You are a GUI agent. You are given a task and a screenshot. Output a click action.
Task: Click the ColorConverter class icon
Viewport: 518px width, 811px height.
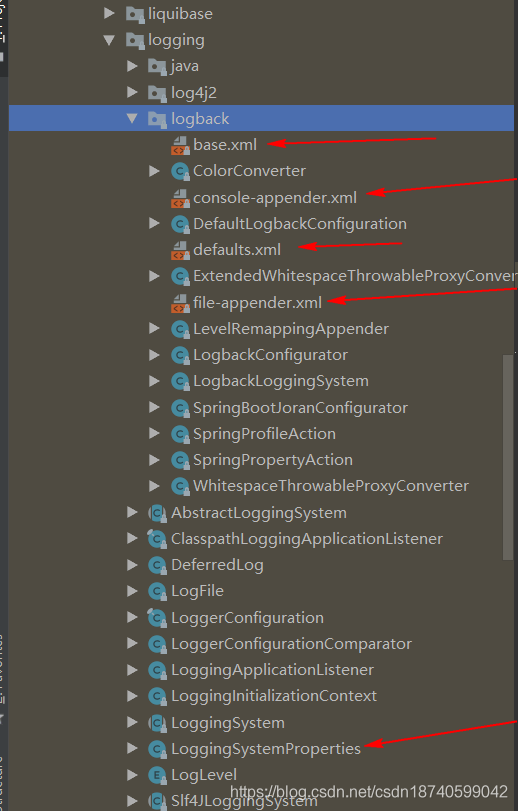pos(180,171)
